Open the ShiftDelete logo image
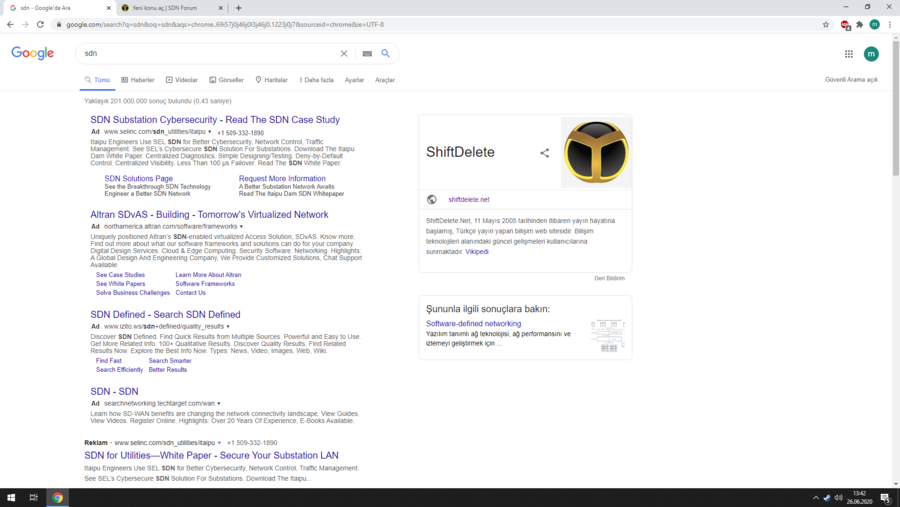 [x=596, y=152]
